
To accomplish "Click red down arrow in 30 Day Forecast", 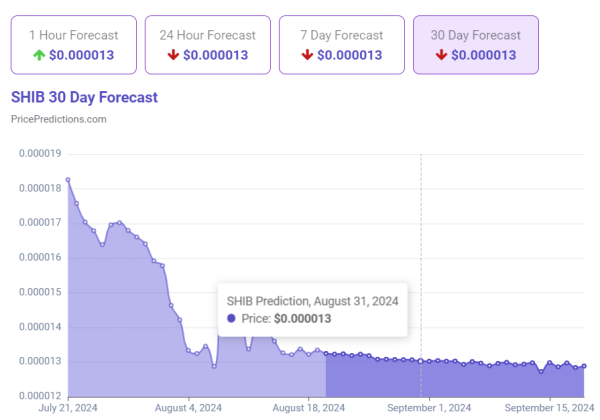I will pyautogui.click(x=441, y=54).
